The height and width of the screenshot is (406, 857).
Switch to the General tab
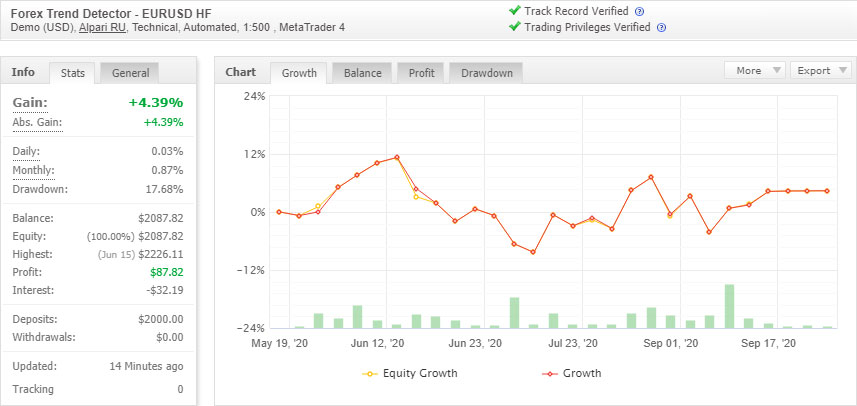click(x=130, y=73)
